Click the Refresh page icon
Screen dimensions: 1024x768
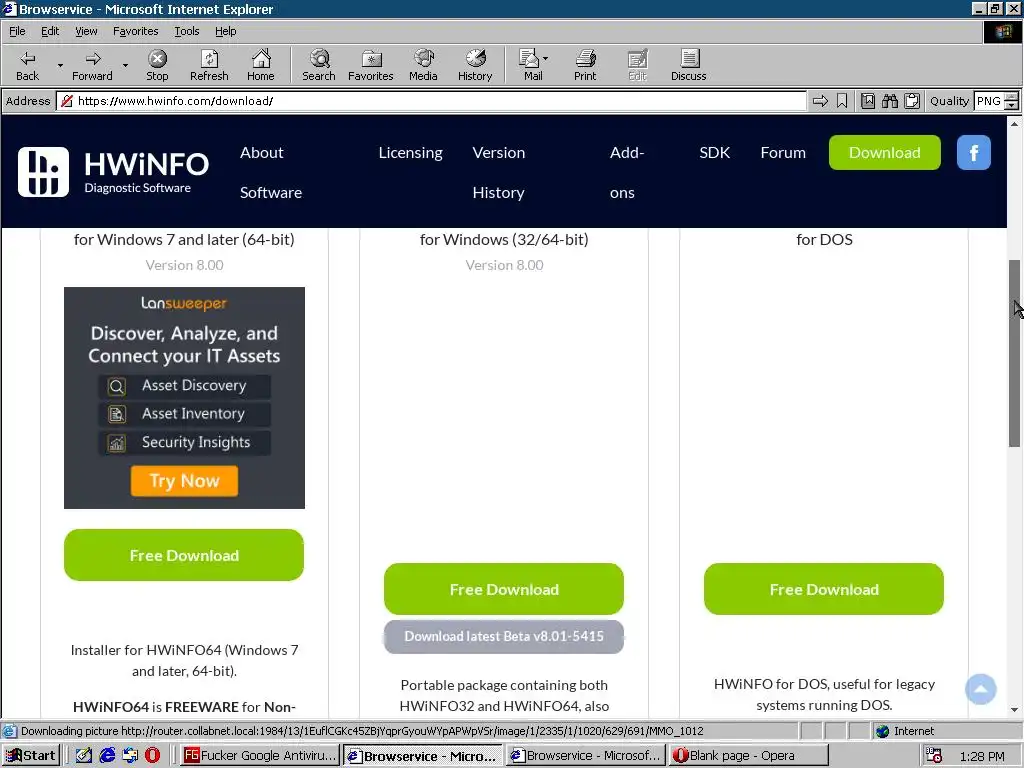[209, 65]
